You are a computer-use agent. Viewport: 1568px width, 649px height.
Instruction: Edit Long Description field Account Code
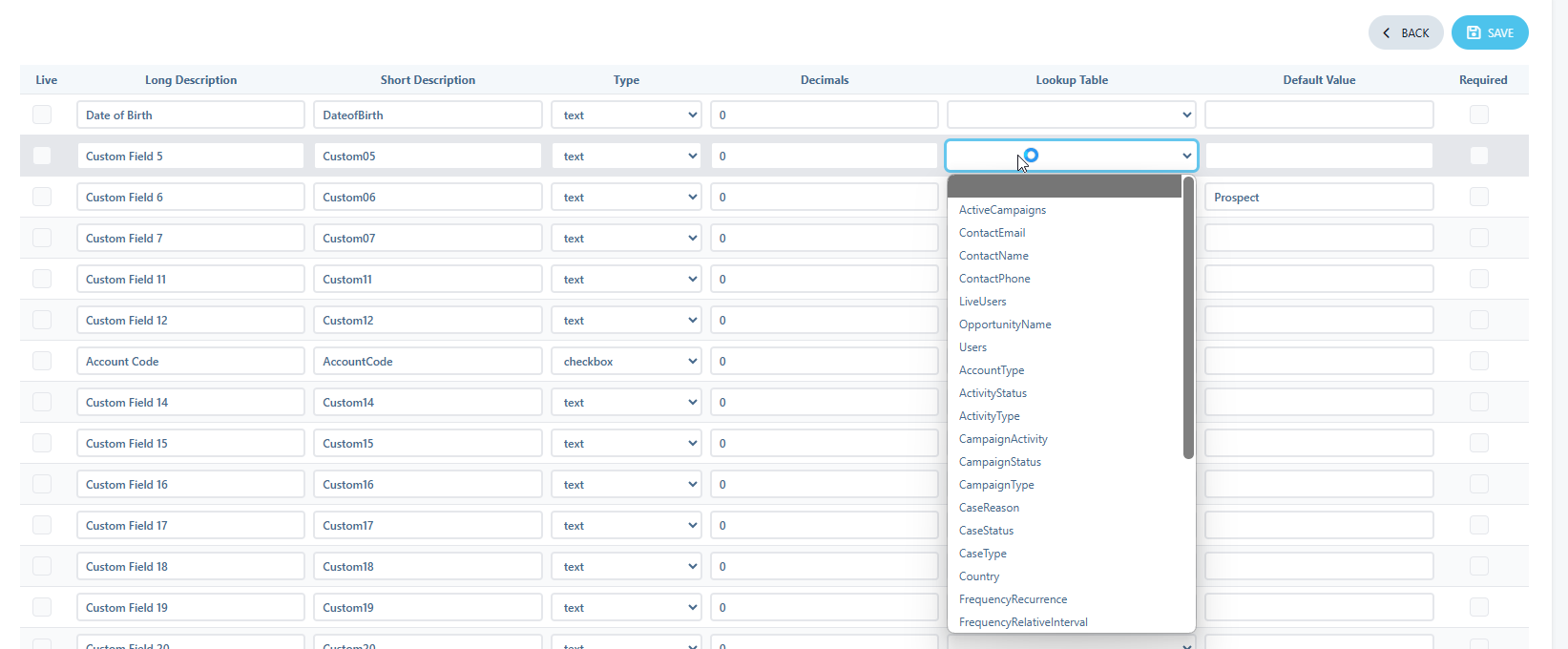click(191, 361)
